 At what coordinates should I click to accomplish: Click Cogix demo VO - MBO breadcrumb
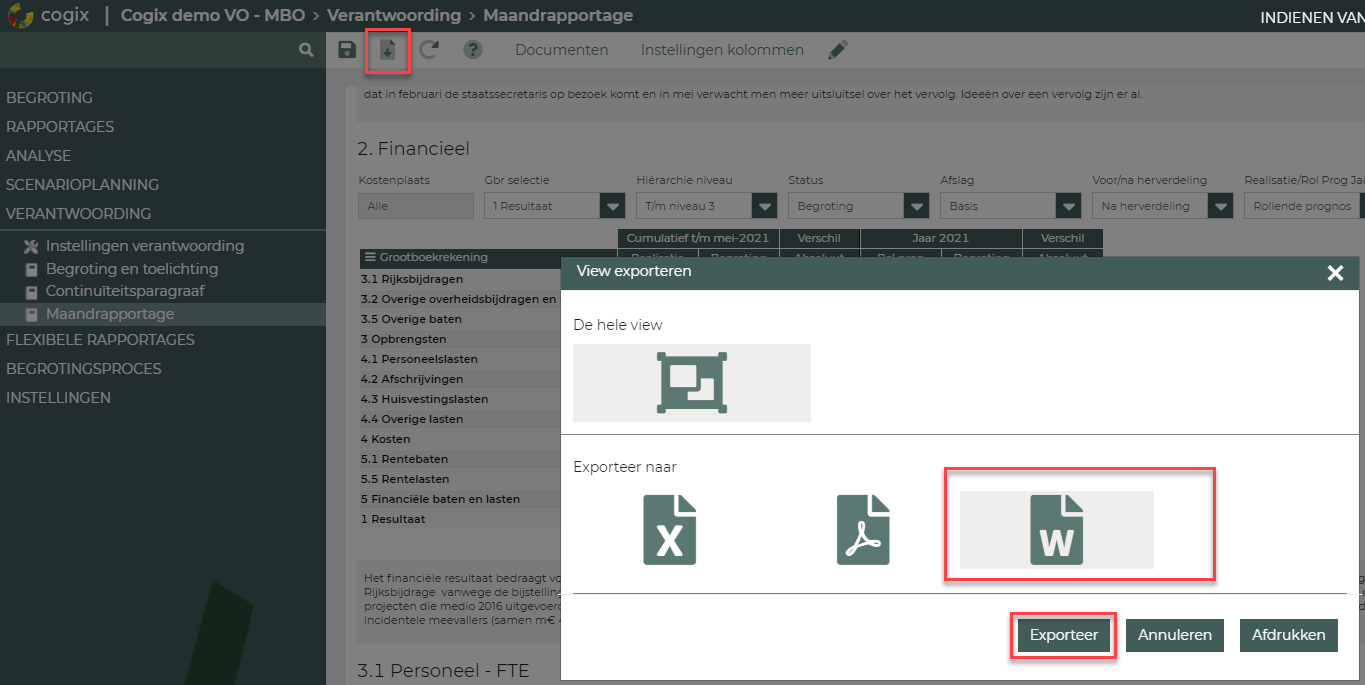pos(214,16)
